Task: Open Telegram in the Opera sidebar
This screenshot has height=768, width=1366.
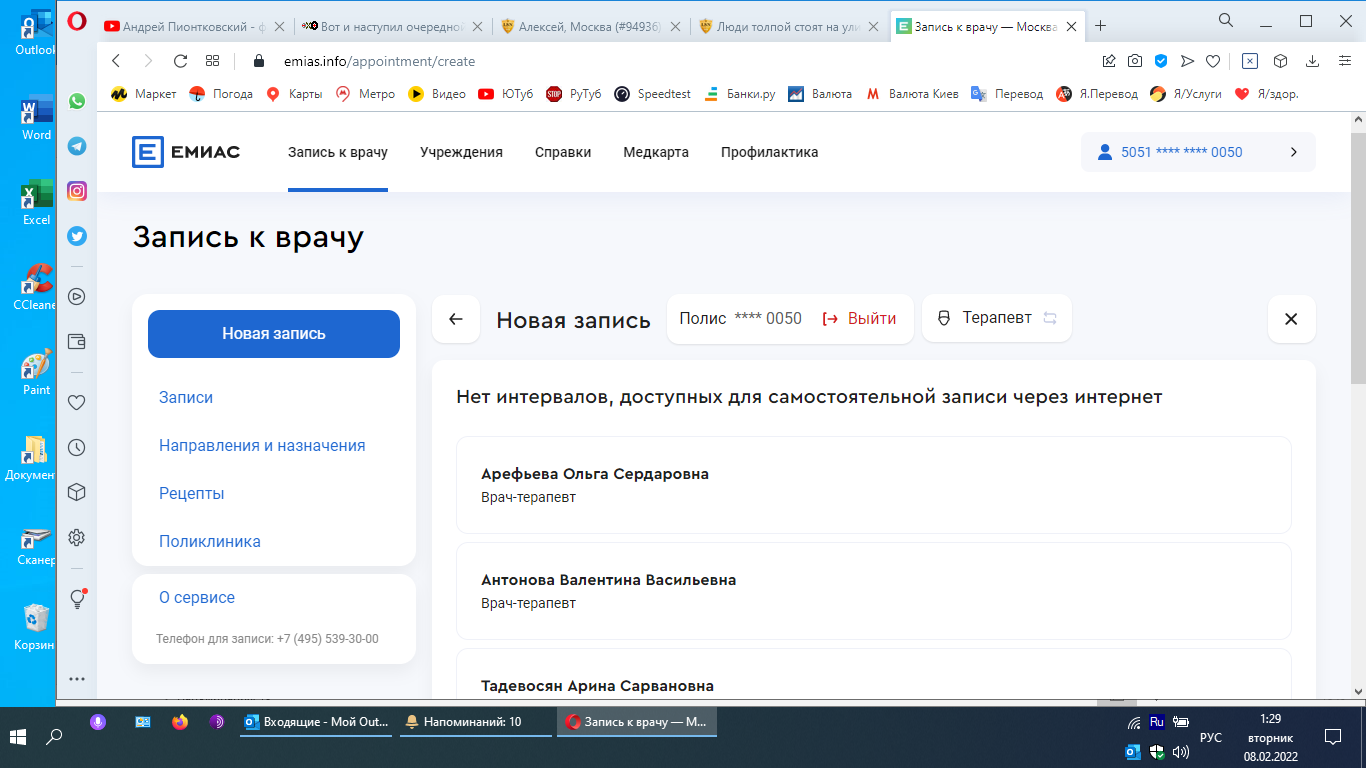Action: (x=77, y=146)
